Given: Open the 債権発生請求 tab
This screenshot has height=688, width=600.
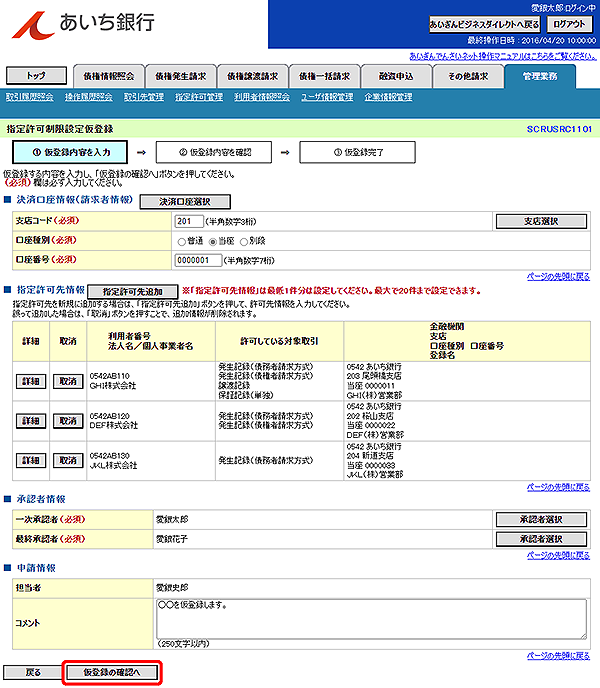Looking at the screenshot, I should (179, 75).
